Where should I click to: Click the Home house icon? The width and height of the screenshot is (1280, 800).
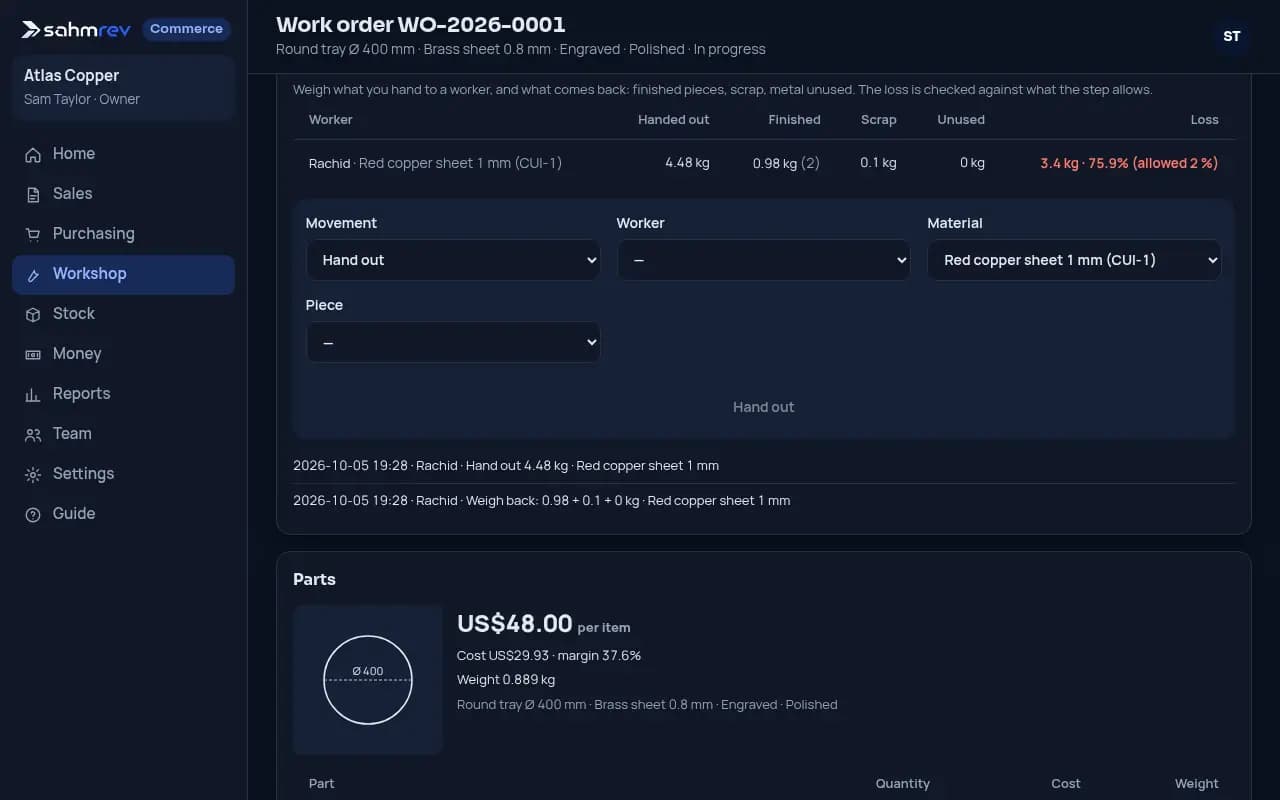[x=33, y=154]
